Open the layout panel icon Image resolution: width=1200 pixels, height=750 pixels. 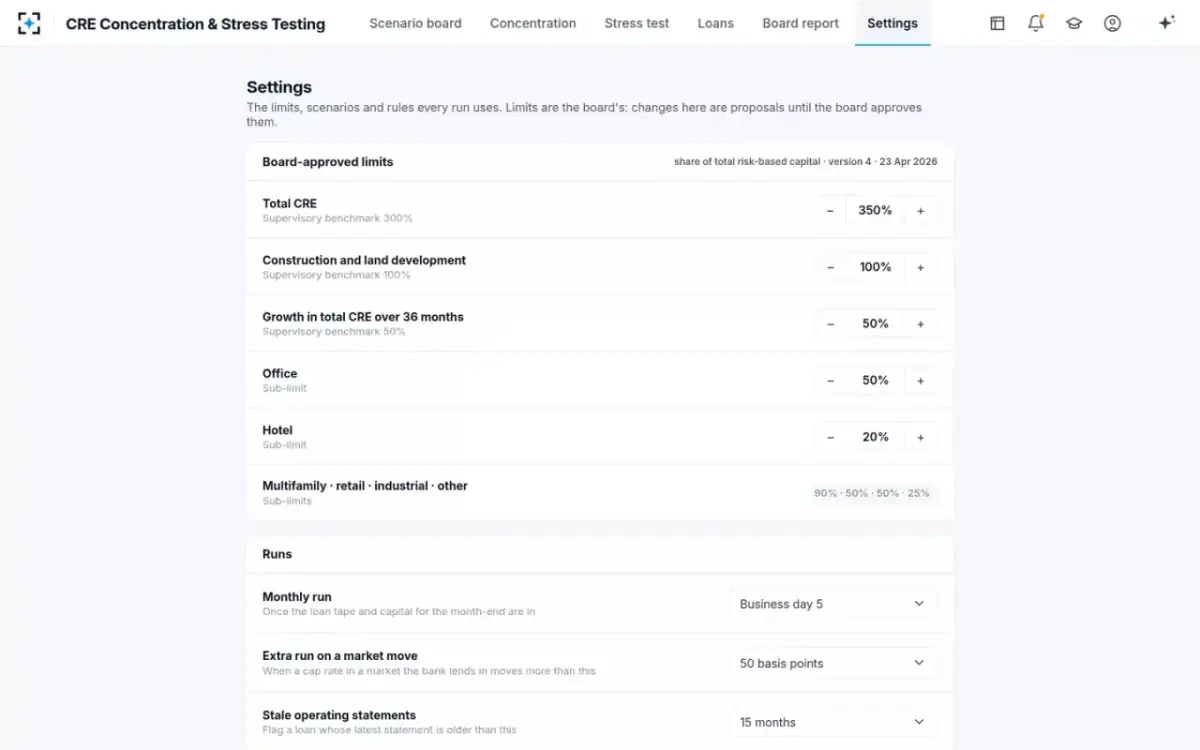(997, 23)
